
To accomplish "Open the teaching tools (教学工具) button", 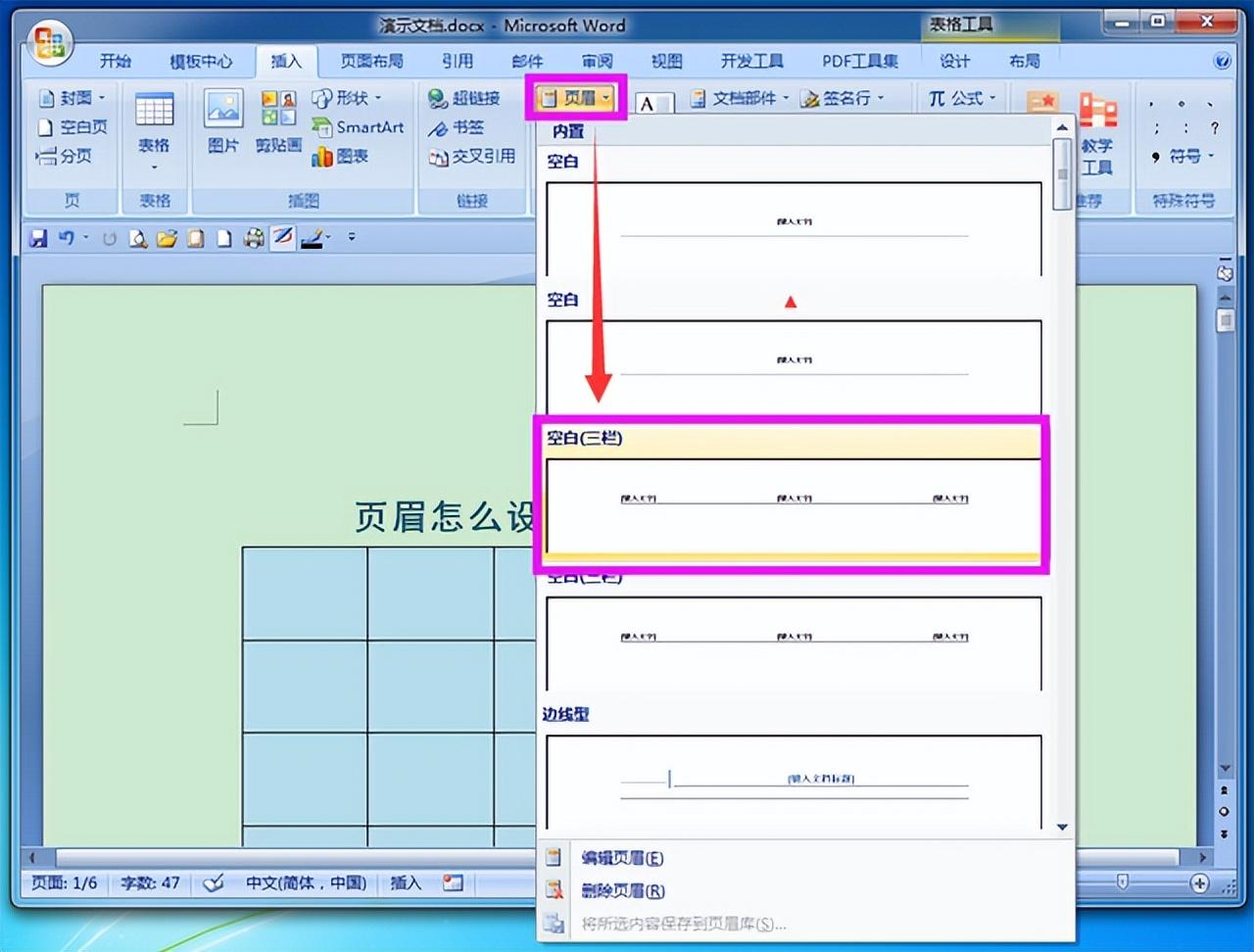I will (1097, 135).
